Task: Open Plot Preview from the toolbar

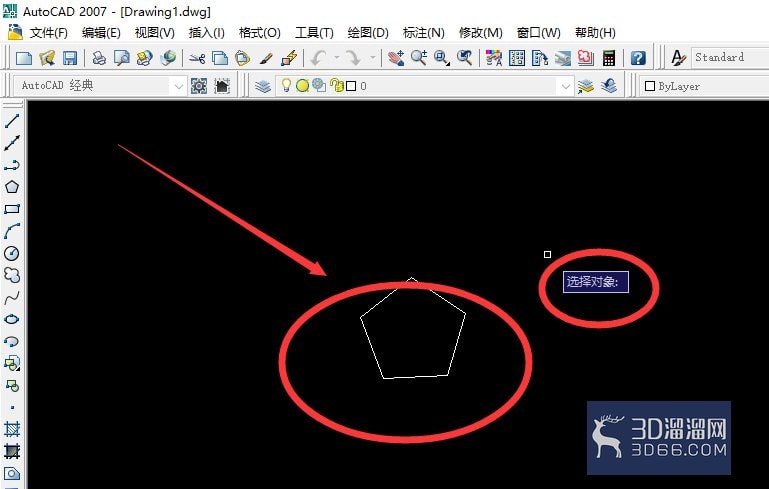Action: [121, 58]
